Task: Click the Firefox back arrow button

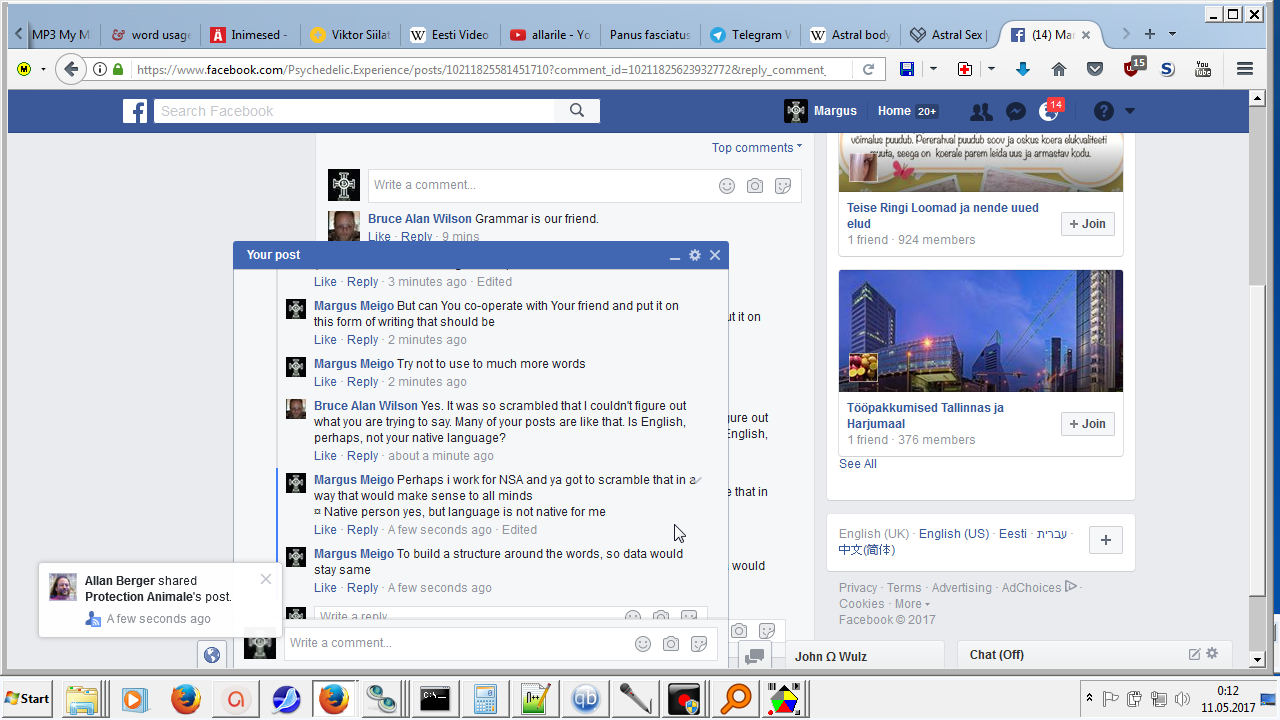Action: [70, 69]
